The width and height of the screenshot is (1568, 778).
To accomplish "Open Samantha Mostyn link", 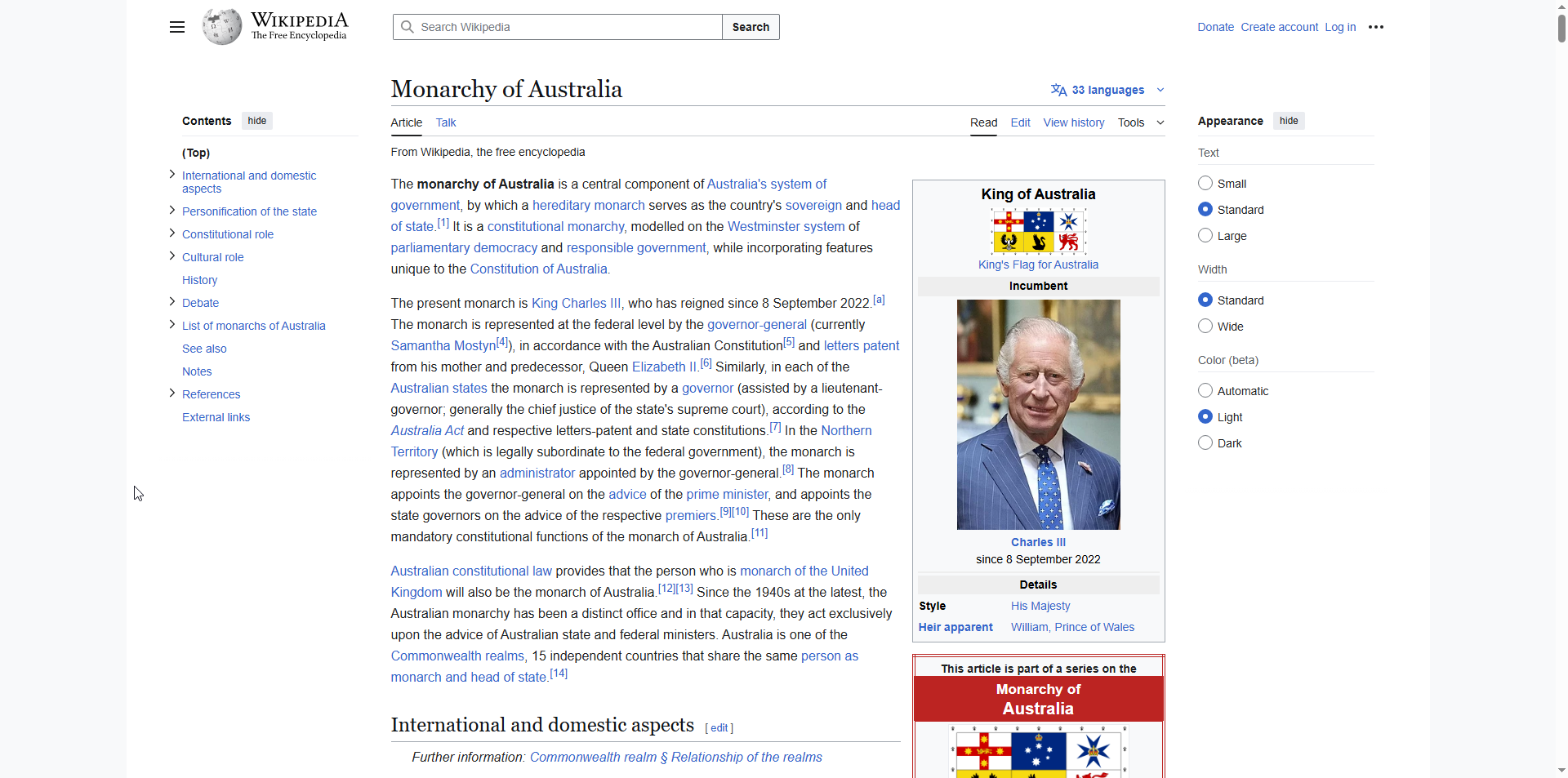I will 443,345.
